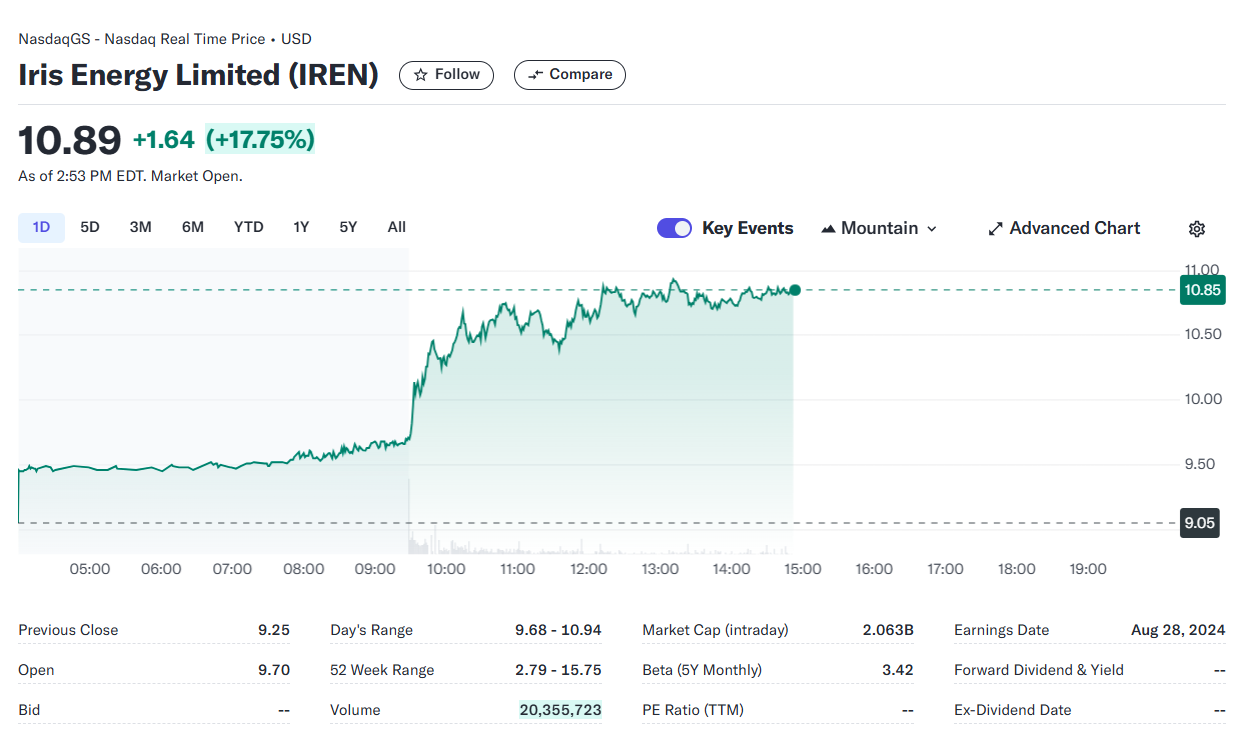The width and height of the screenshot is (1246, 731).
Task: Click the Compare button
Action: click(x=570, y=75)
